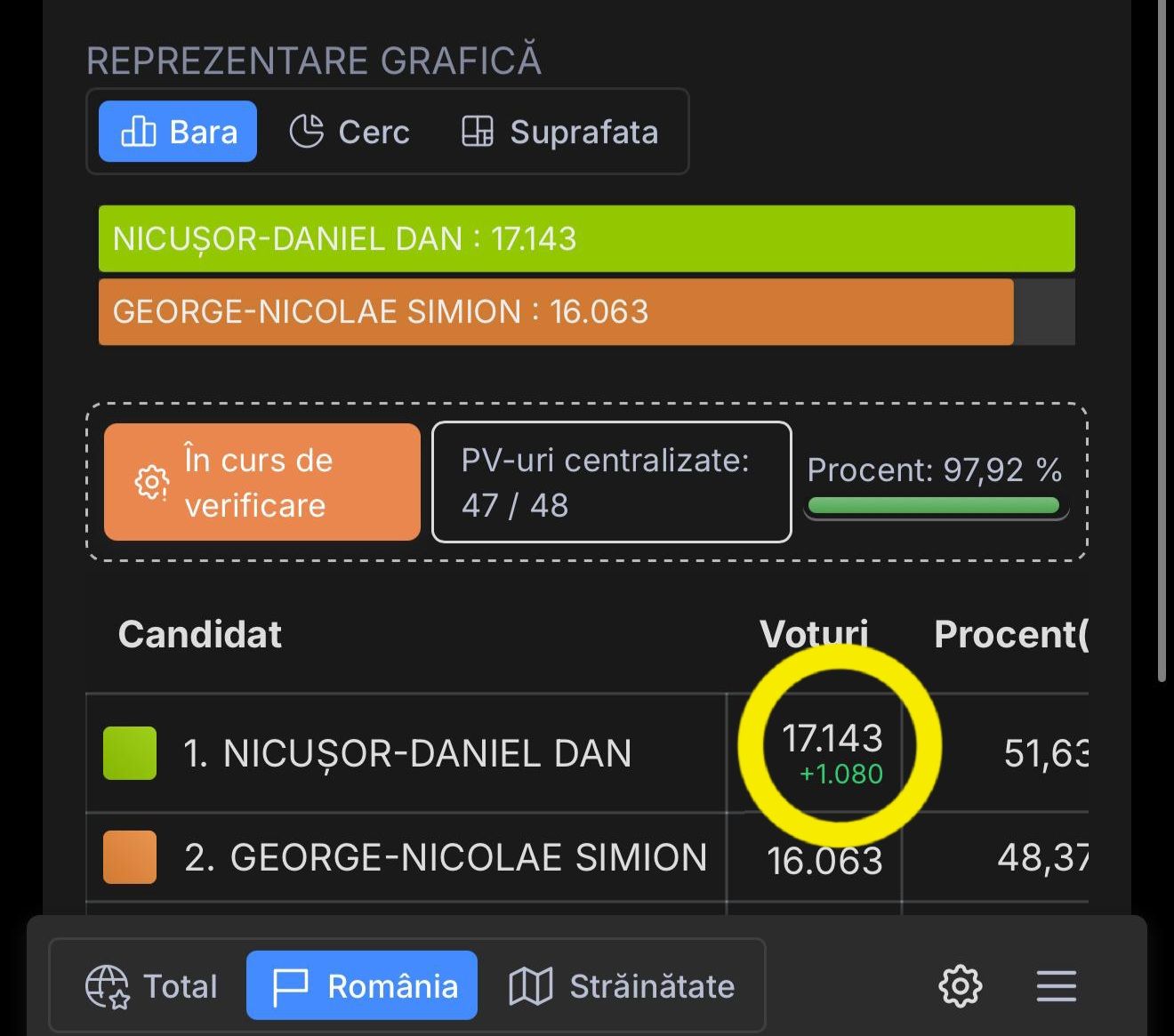The width and height of the screenshot is (1174, 1036).
Task: Click orange swatch beside George-Nicolae Simion
Action: [130, 857]
